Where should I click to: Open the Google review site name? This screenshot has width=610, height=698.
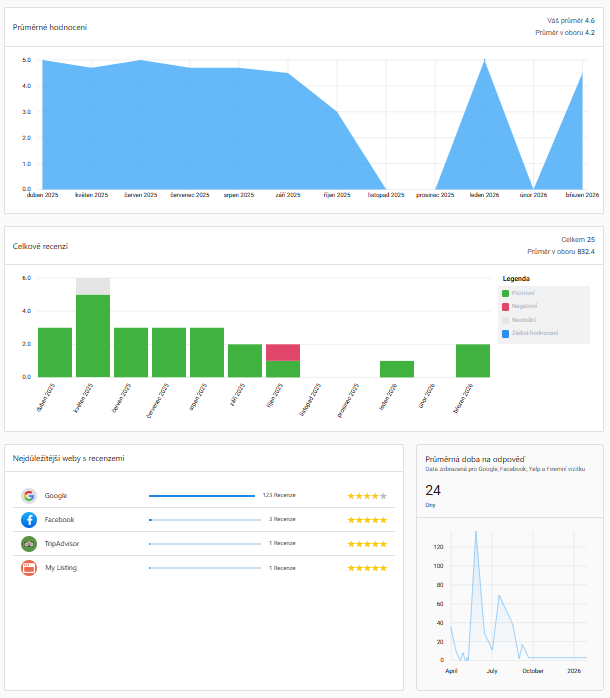56,495
